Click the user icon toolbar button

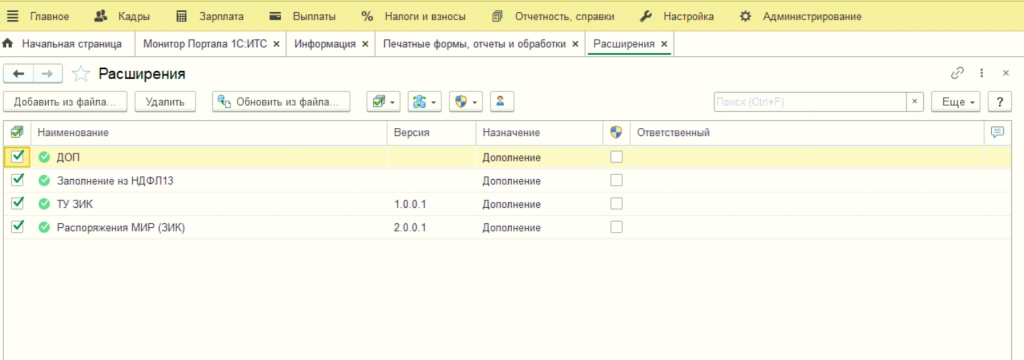click(501, 101)
